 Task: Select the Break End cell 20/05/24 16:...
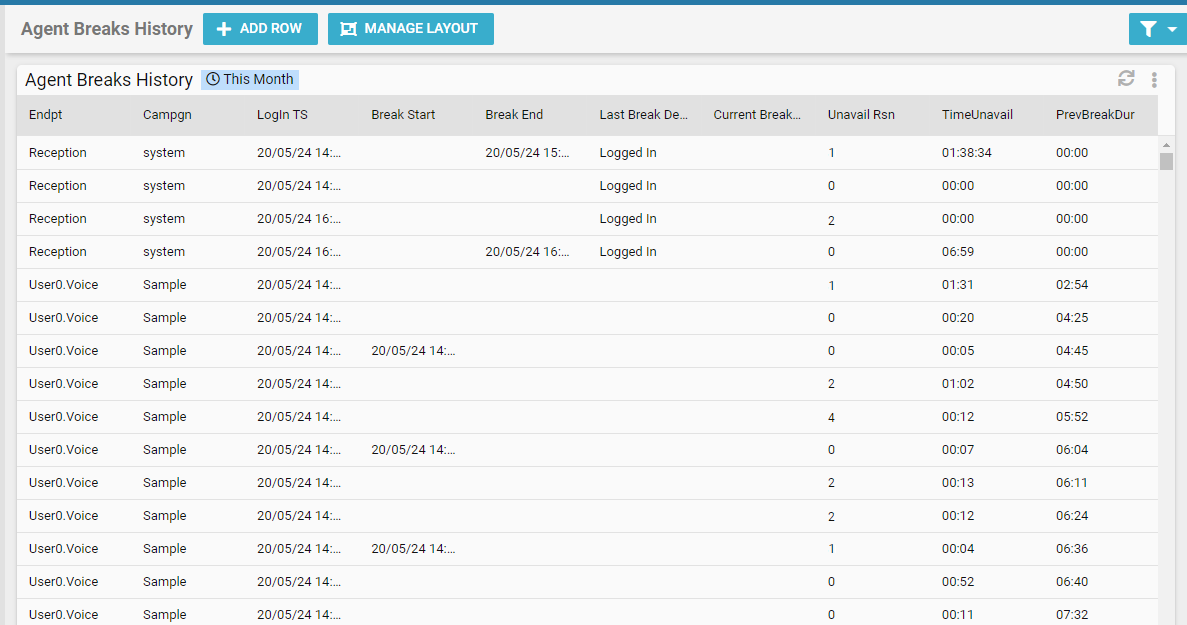click(x=527, y=252)
